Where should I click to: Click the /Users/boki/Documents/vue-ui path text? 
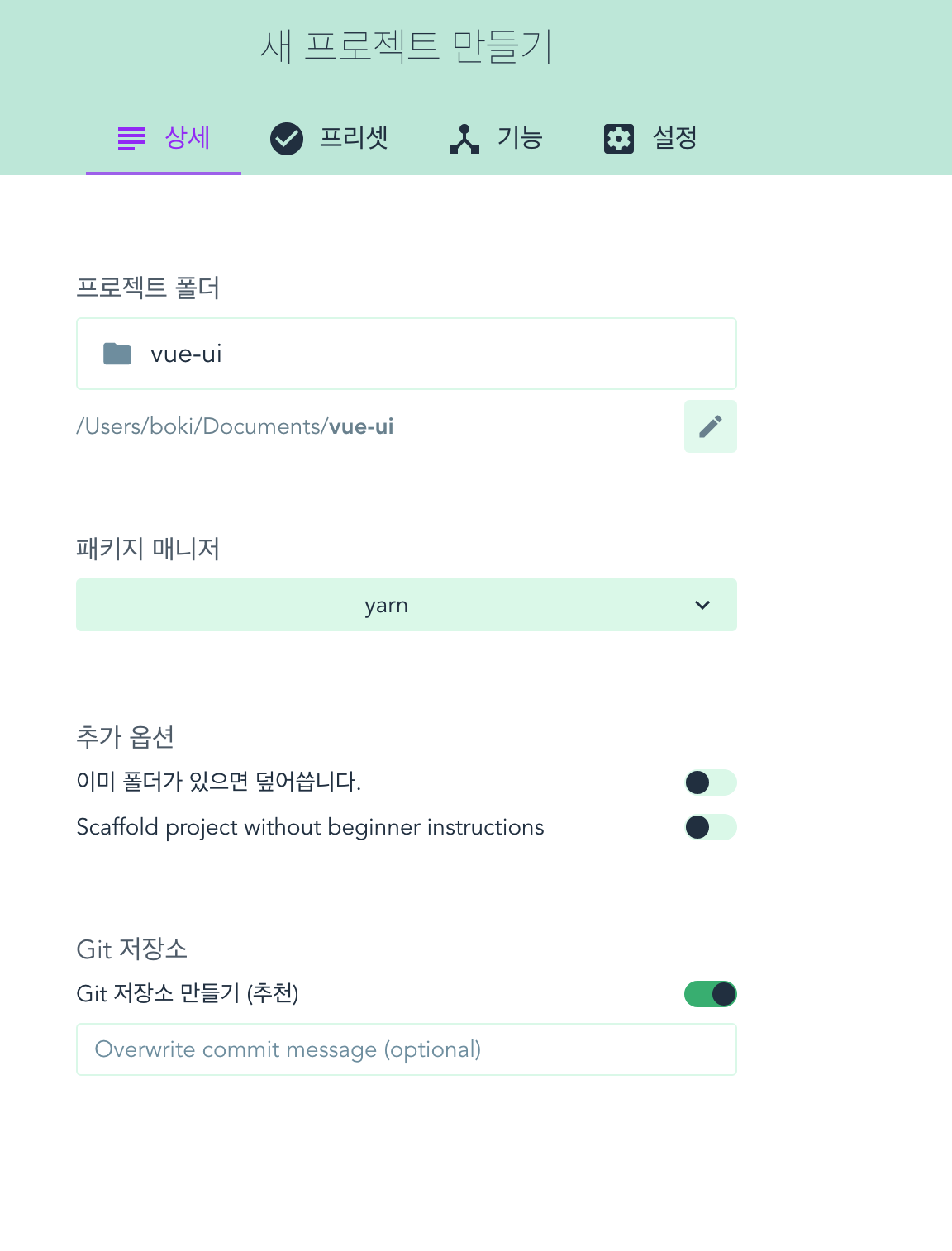[236, 426]
